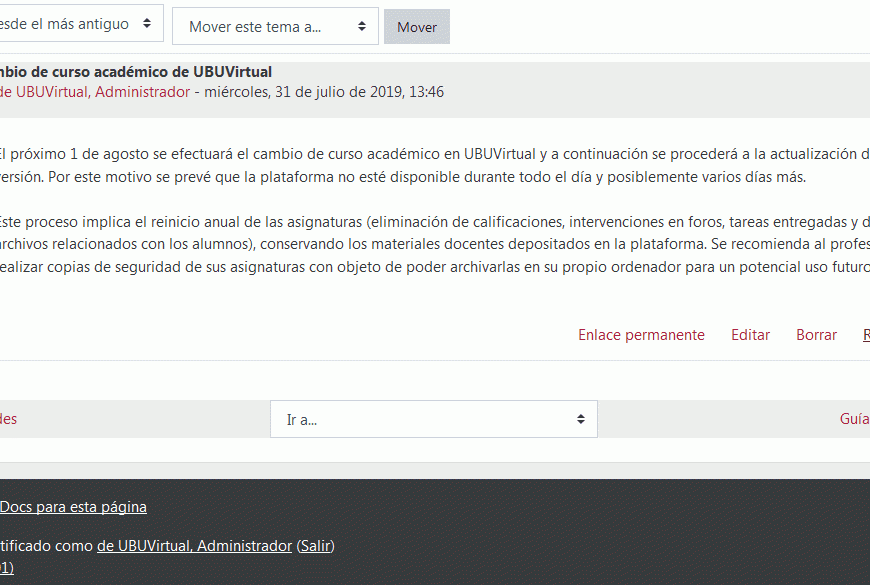Click the line mentioning "conservando los materiales docentes"

tap(435, 244)
